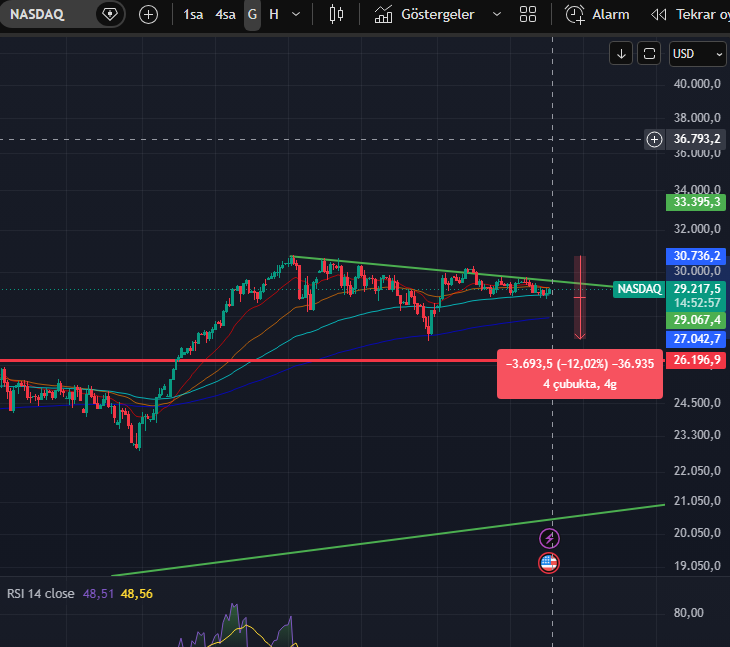Click the blue 27.042,7 price label
The width and height of the screenshot is (730, 647).
tap(696, 339)
